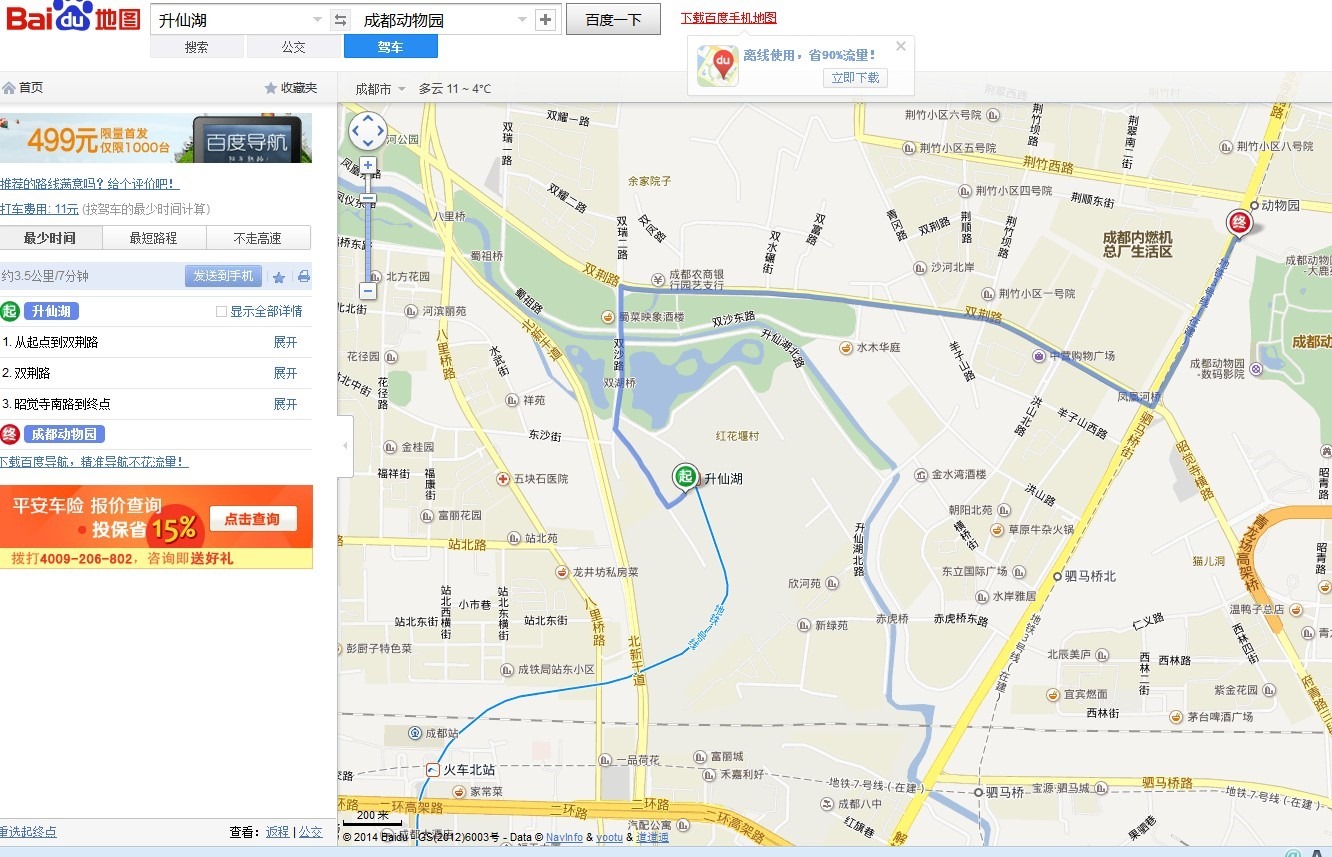This screenshot has height=857, width=1332.
Task: Click 立即下载 in the offline popup
Action: click(x=855, y=77)
